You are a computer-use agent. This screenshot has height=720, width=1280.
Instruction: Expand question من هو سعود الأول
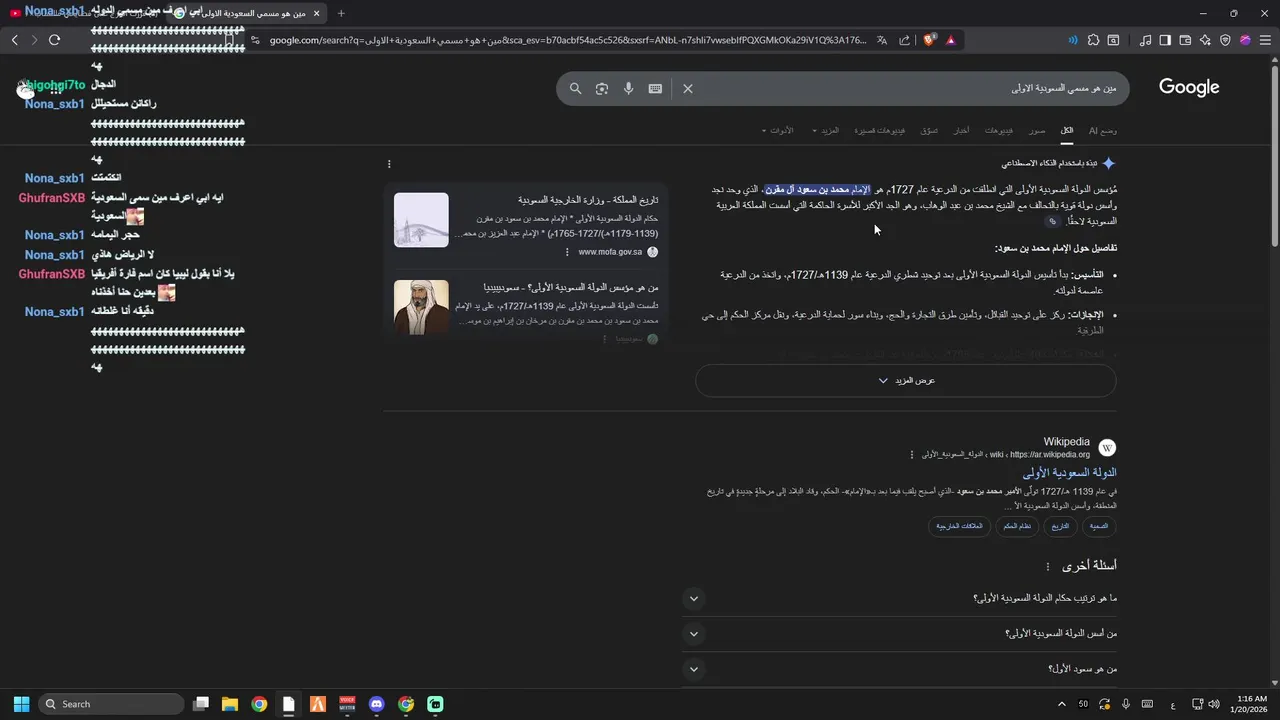(899, 669)
